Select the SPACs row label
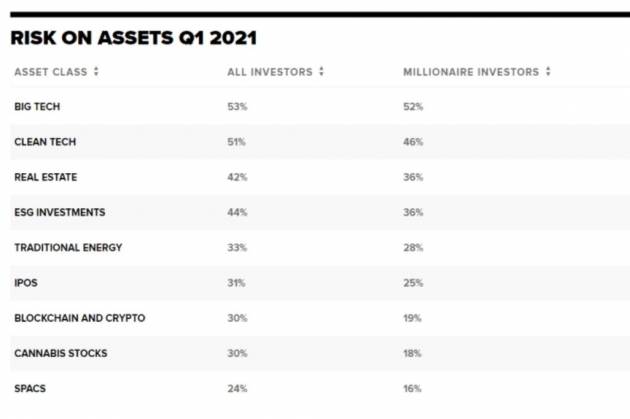The height and width of the screenshot is (419, 630). 30,388
